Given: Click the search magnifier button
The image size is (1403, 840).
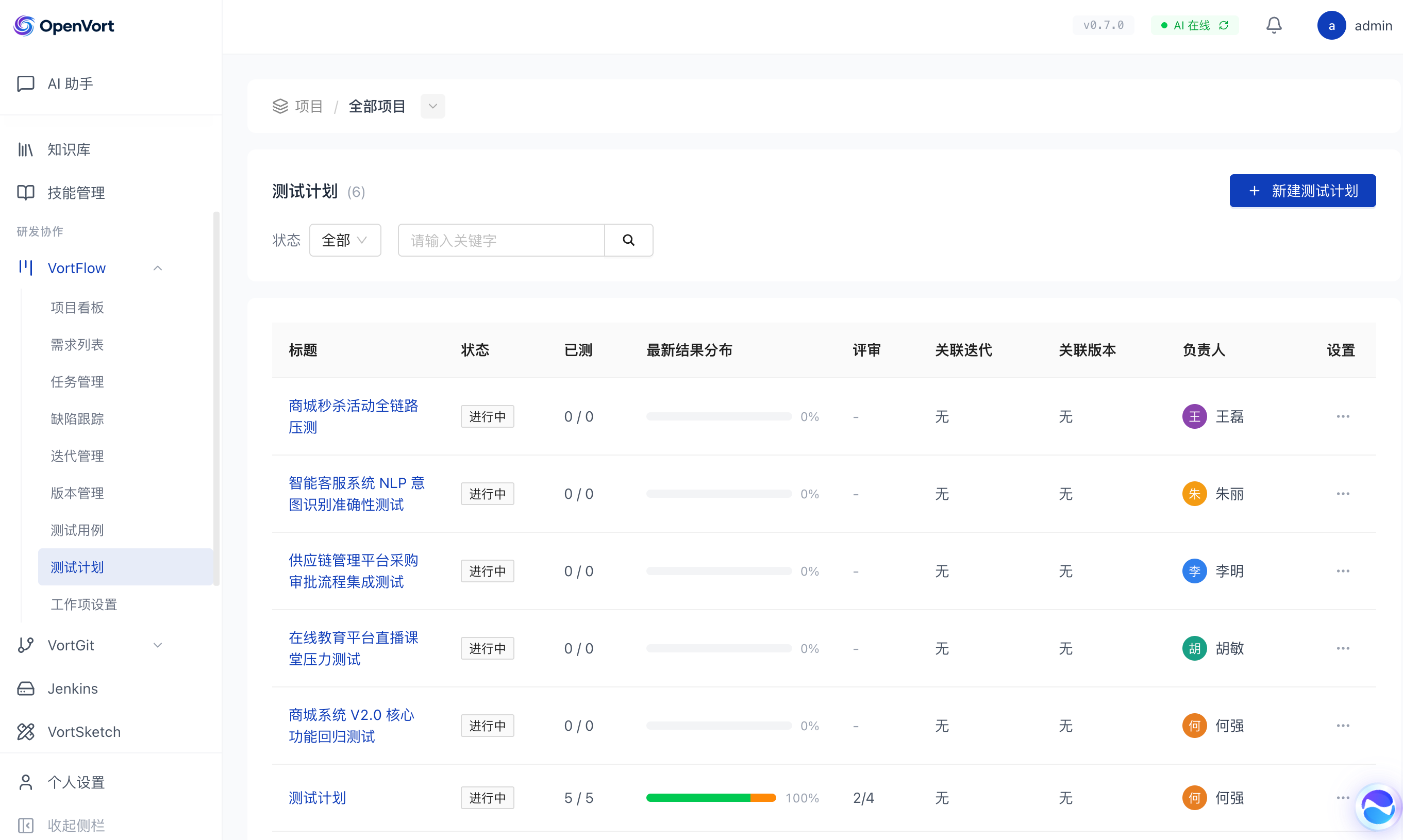Looking at the screenshot, I should (628, 240).
